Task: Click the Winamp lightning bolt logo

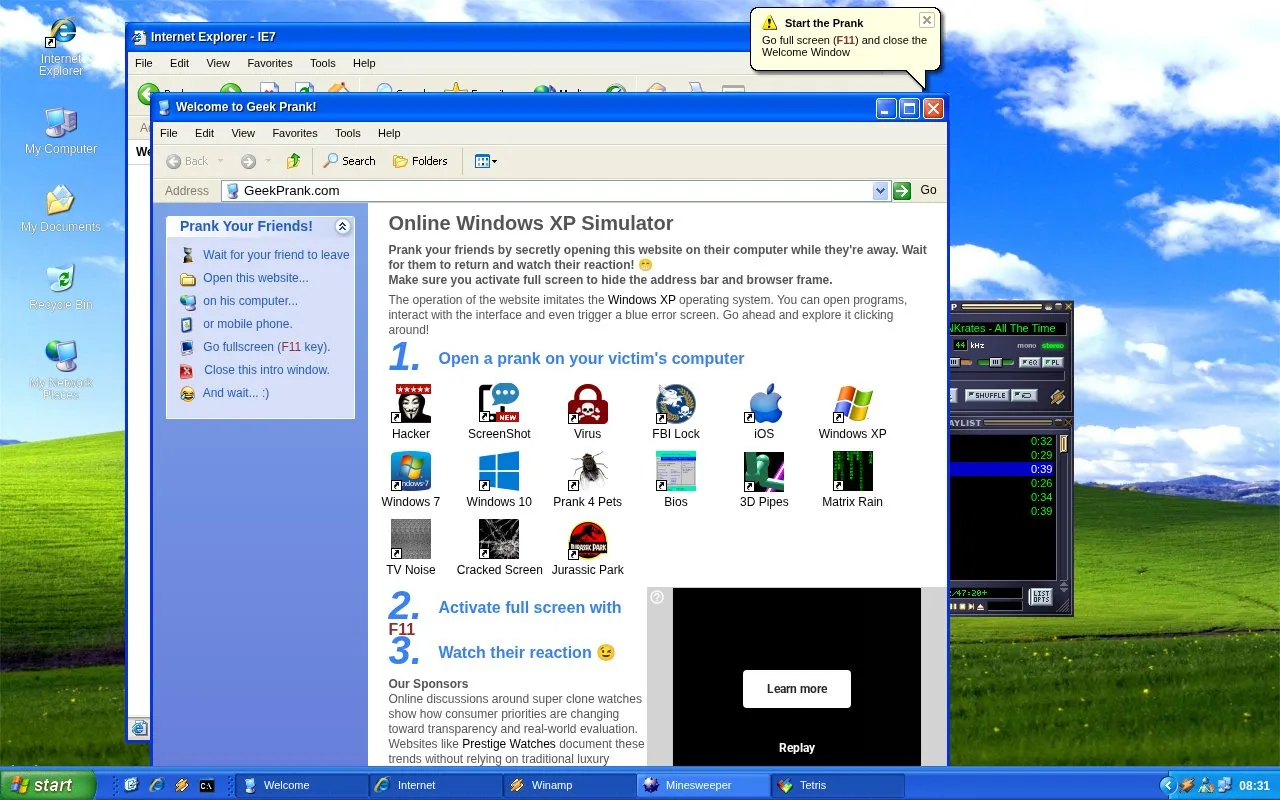Action: click(1057, 396)
